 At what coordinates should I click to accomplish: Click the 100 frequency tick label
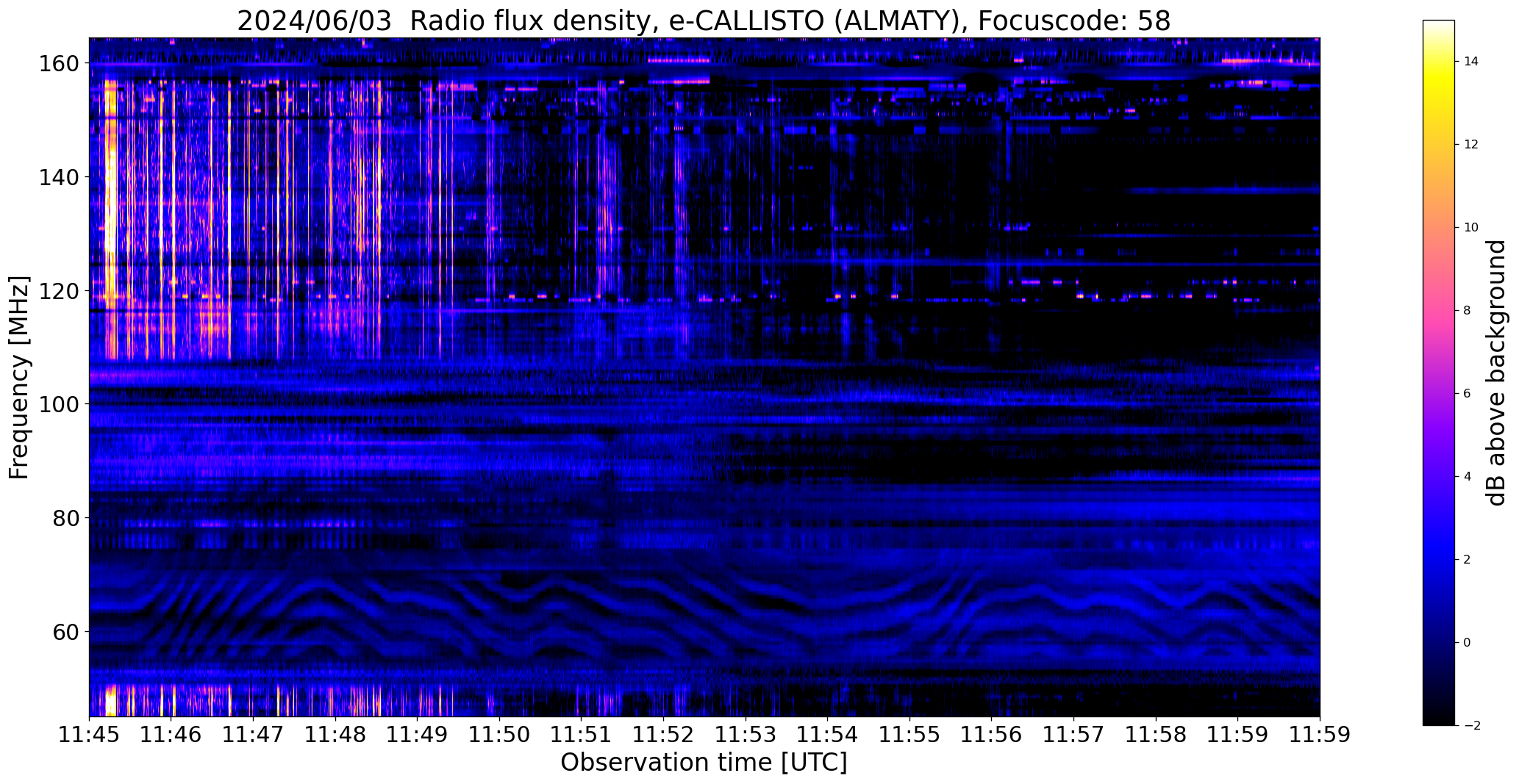[58, 404]
